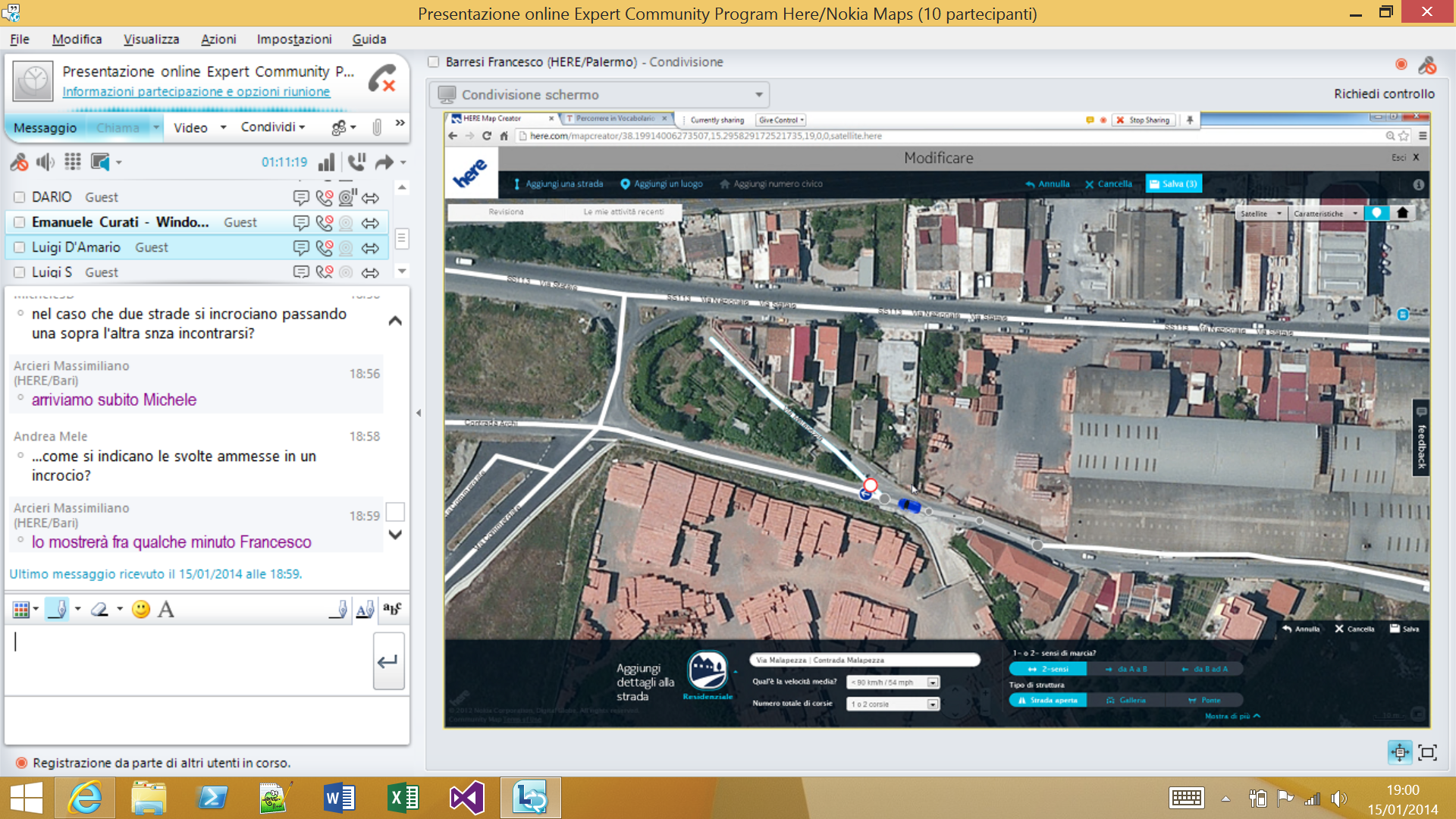Insert an emoticon smiley
1456x819 pixels.
[141, 610]
